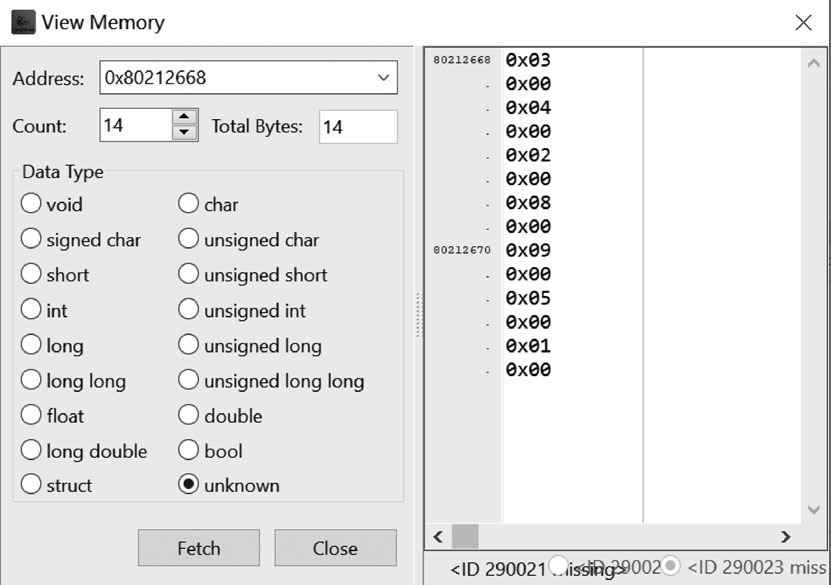This screenshot has width=831, height=585.
Task: Select the int data type
Action: click(x=31, y=309)
